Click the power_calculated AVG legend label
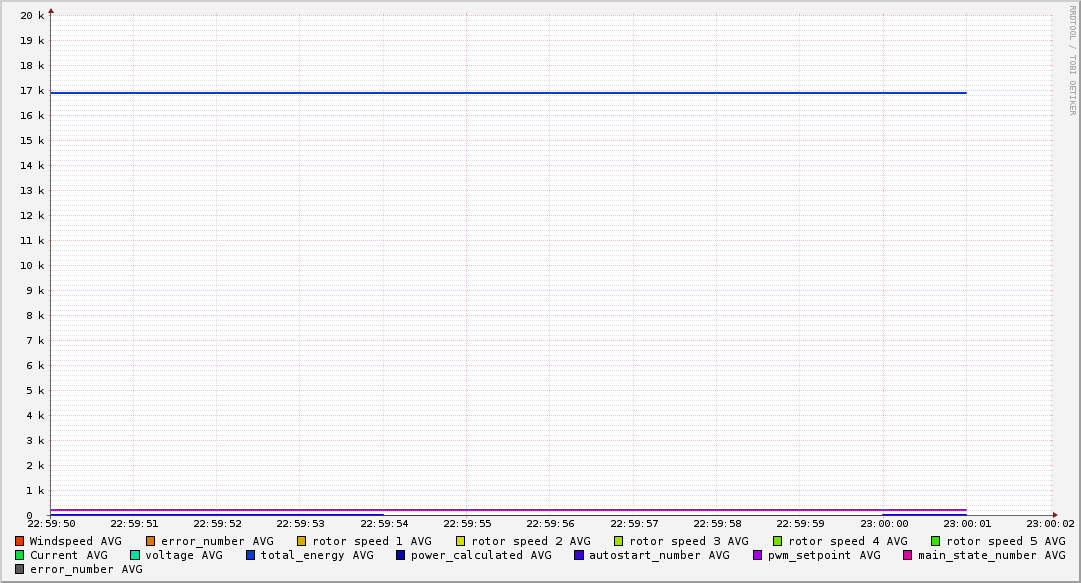Image resolution: width=1081 pixels, height=583 pixels. point(480,555)
